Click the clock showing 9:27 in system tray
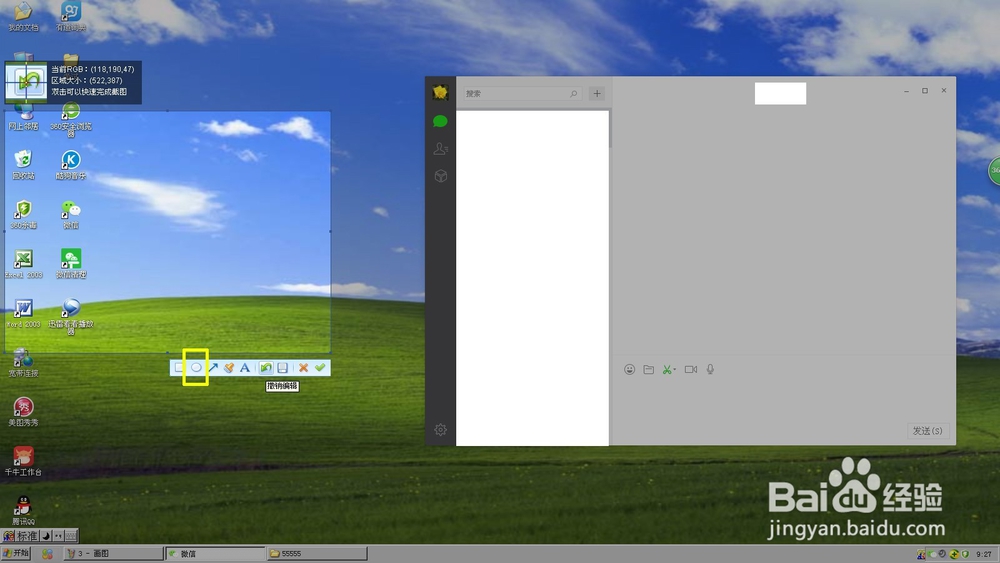Viewport: 1000px width, 563px height. pyautogui.click(x=984, y=554)
